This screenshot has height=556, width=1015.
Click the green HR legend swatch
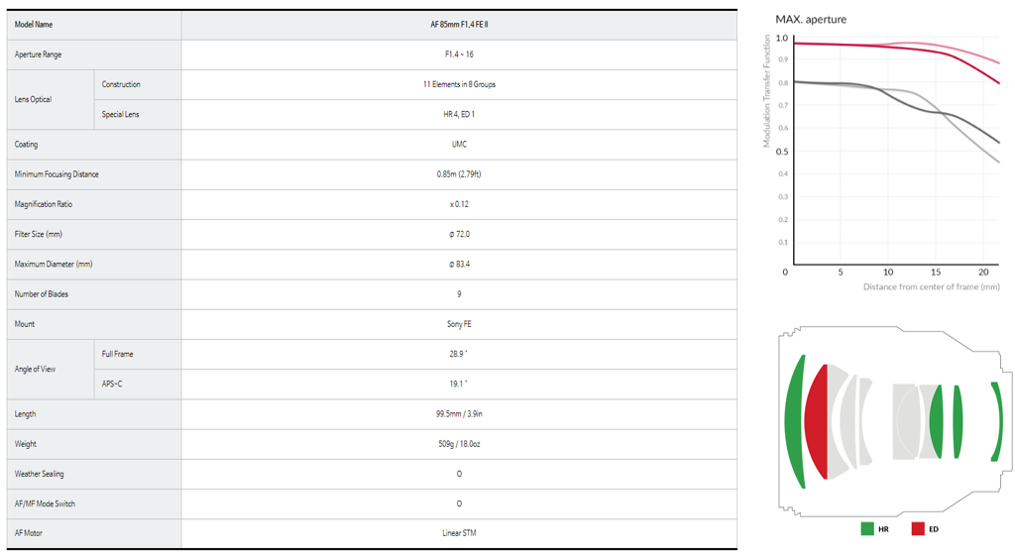coord(867,528)
